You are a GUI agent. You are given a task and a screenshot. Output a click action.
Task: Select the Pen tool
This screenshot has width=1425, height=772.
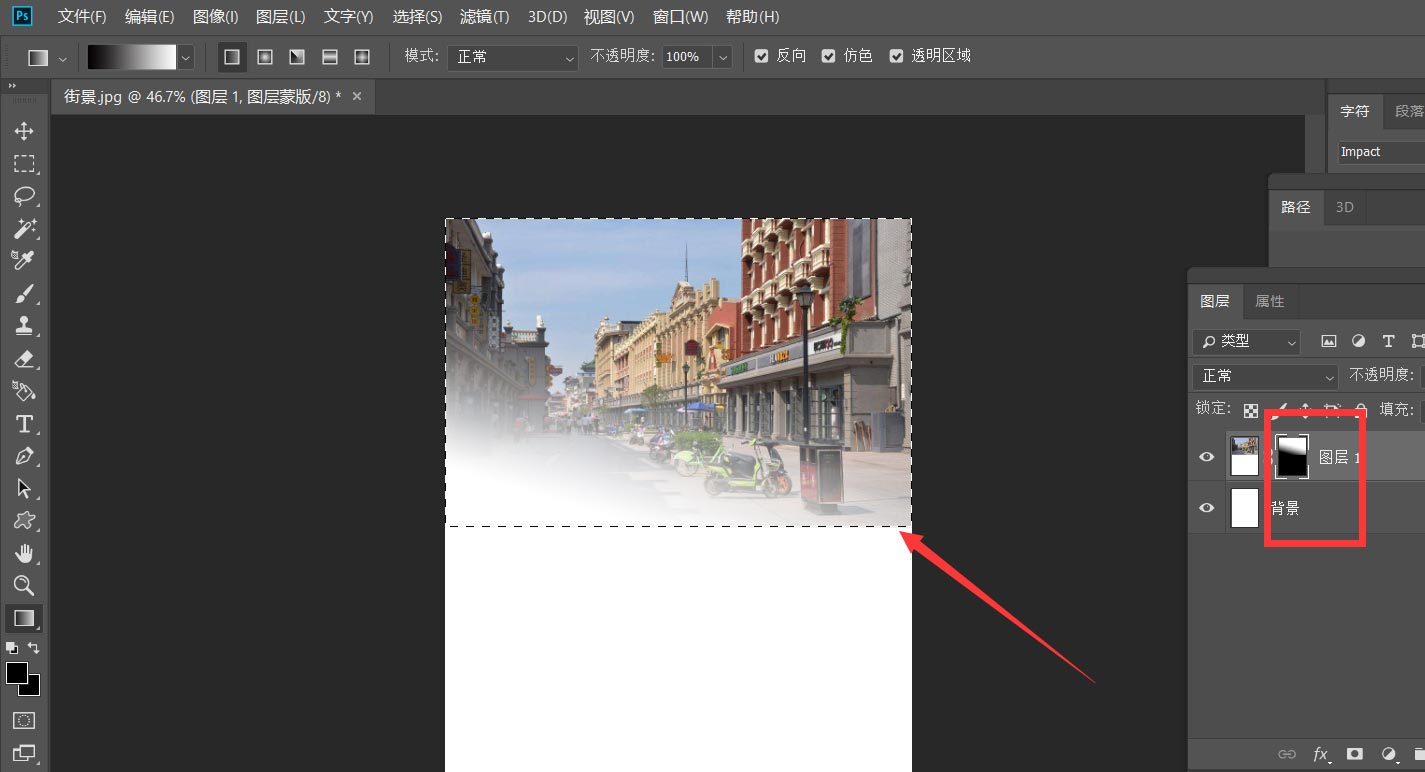(x=24, y=455)
